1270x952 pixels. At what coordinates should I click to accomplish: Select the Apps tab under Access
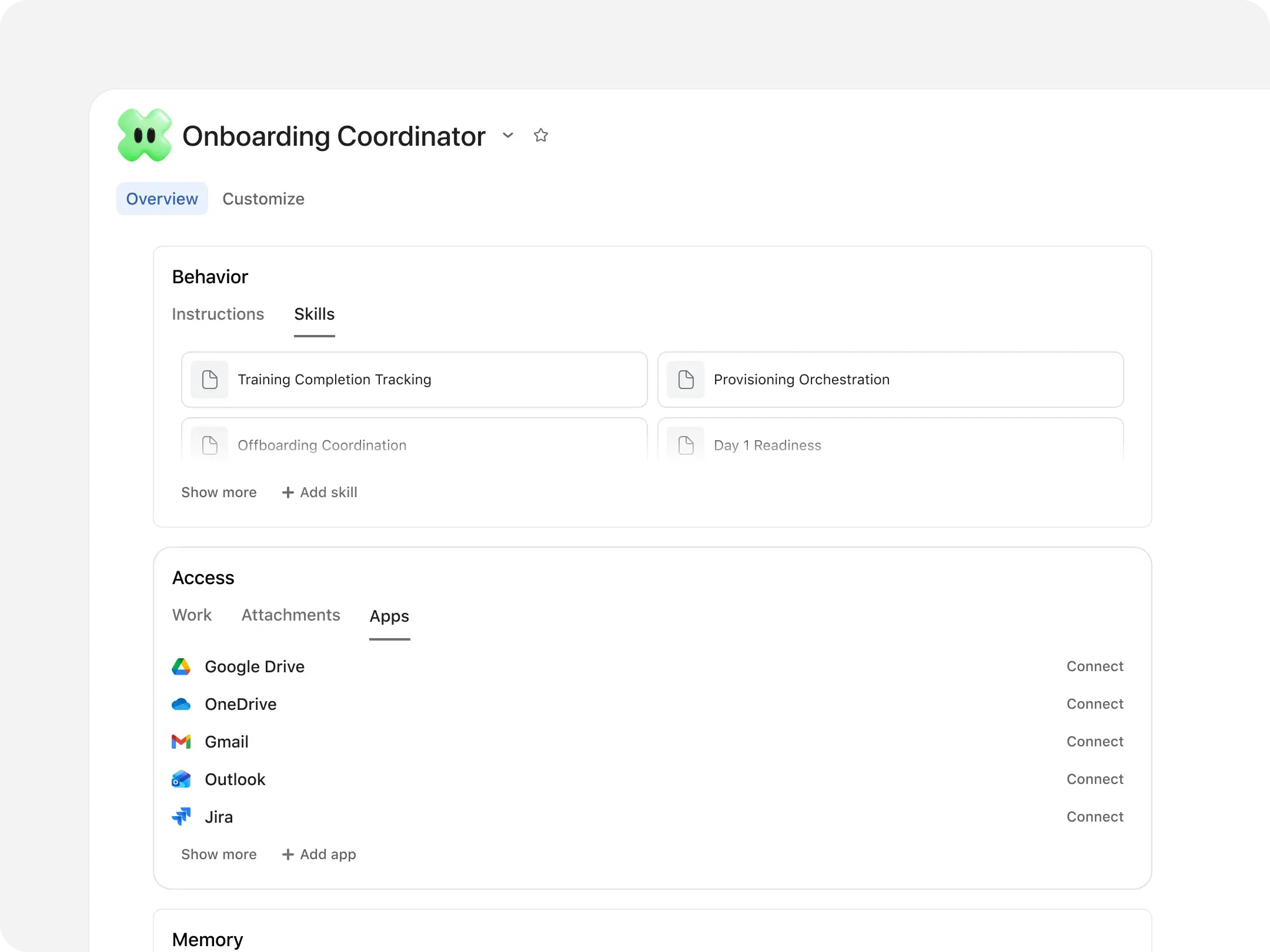[x=389, y=616]
